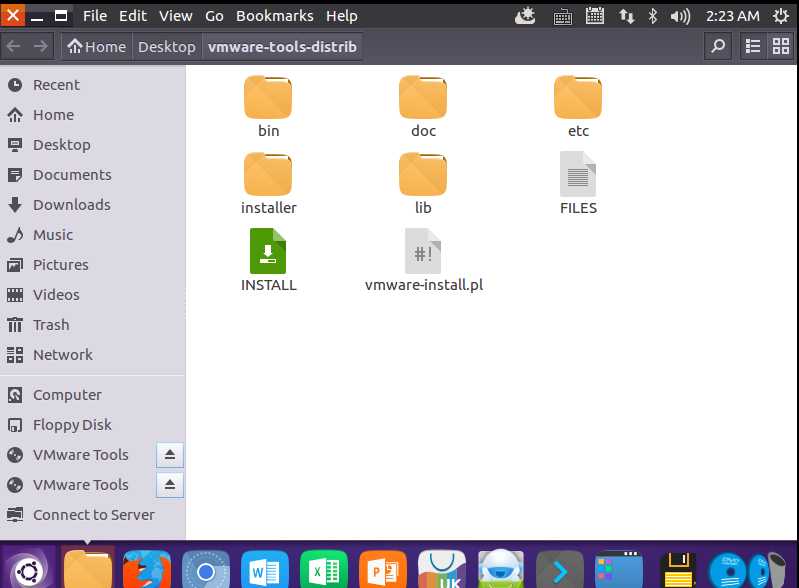
Task: Open the Ubuntu launcher in the dock
Action: point(28,570)
